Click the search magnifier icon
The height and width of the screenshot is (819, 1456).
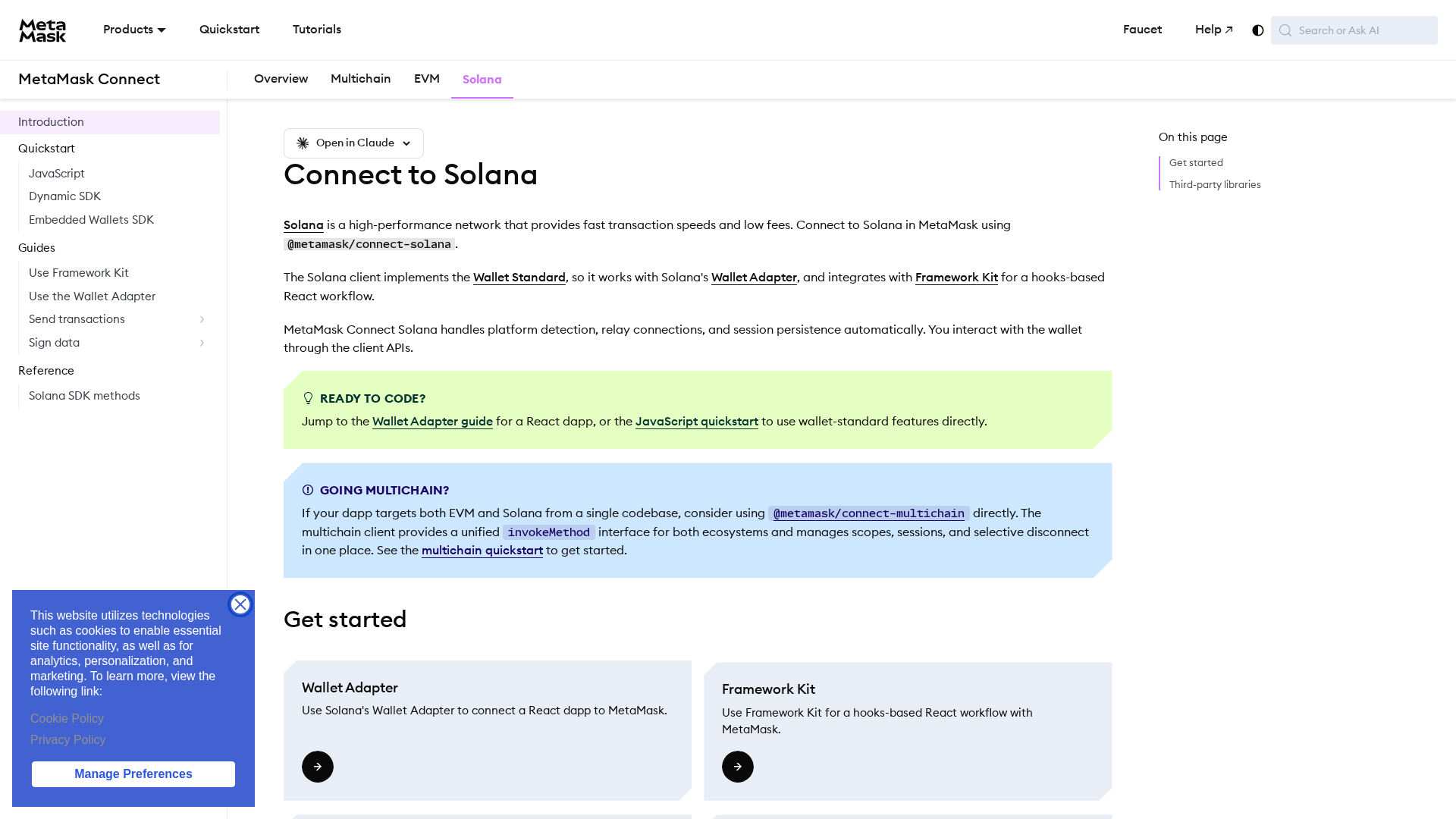pos(1285,30)
